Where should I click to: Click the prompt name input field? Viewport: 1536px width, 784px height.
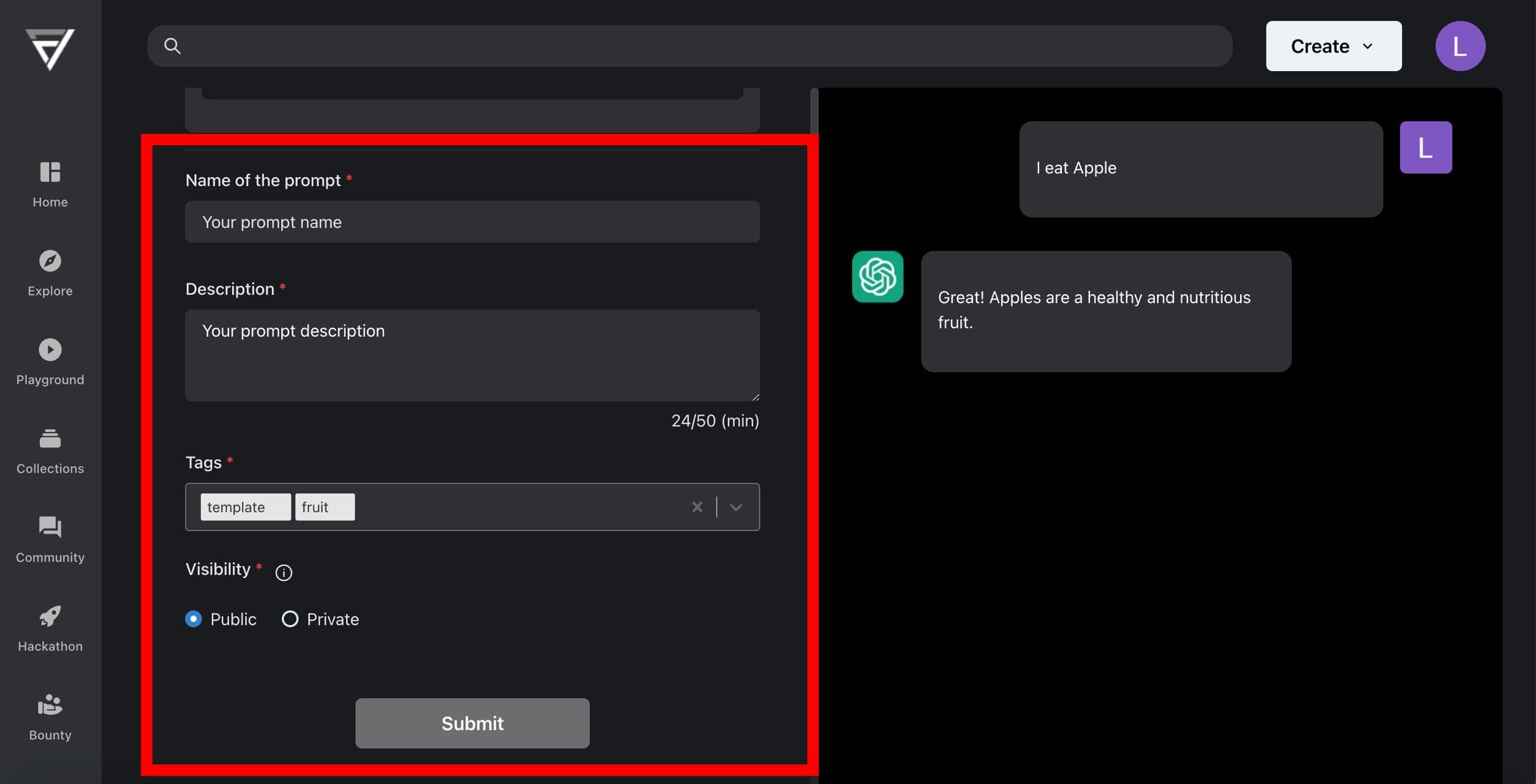coord(472,222)
